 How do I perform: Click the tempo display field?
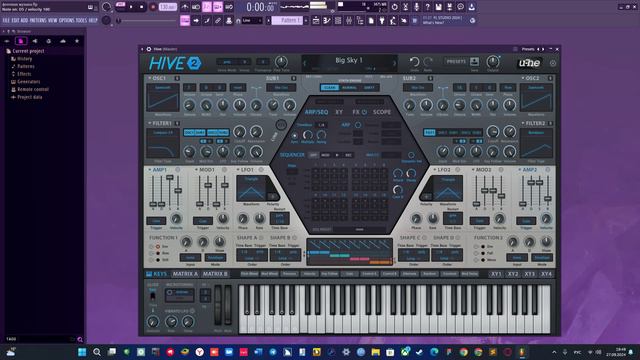pyautogui.click(x=168, y=7)
